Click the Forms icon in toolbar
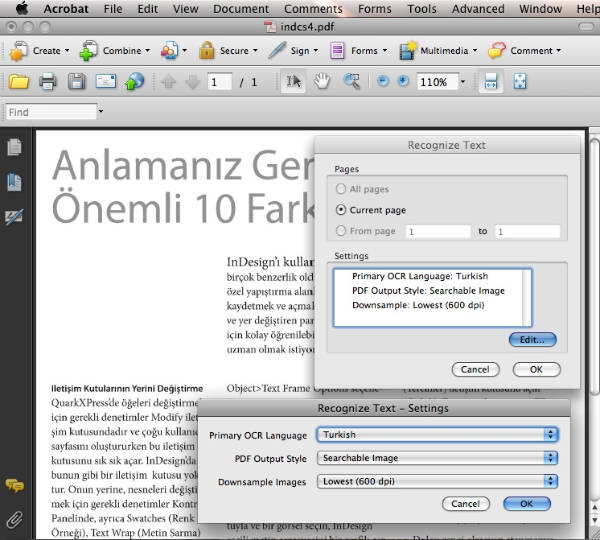The height and width of the screenshot is (540, 600). click(337, 51)
